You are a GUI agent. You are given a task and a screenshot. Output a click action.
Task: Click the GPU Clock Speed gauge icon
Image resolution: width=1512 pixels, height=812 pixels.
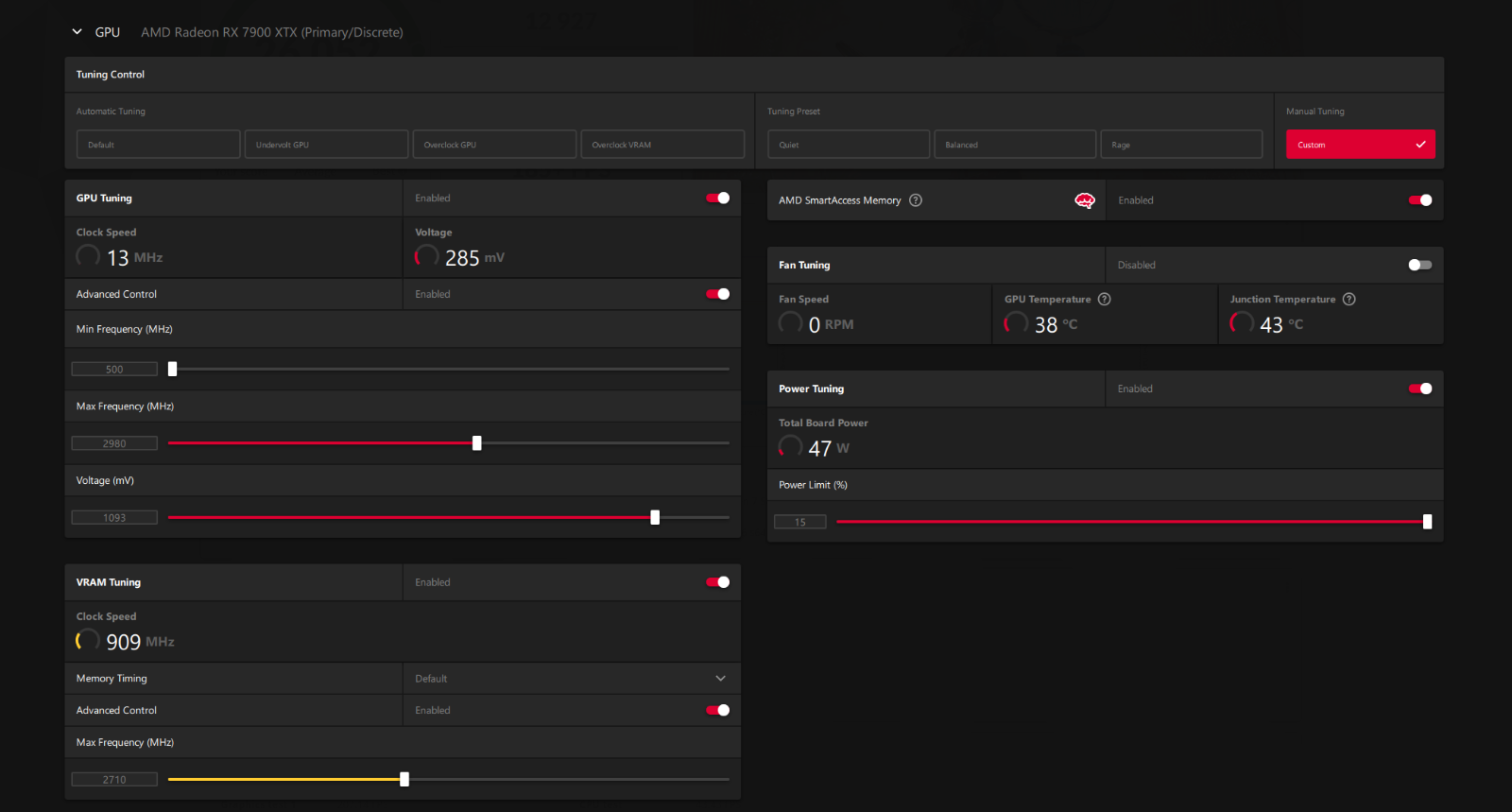coord(88,256)
